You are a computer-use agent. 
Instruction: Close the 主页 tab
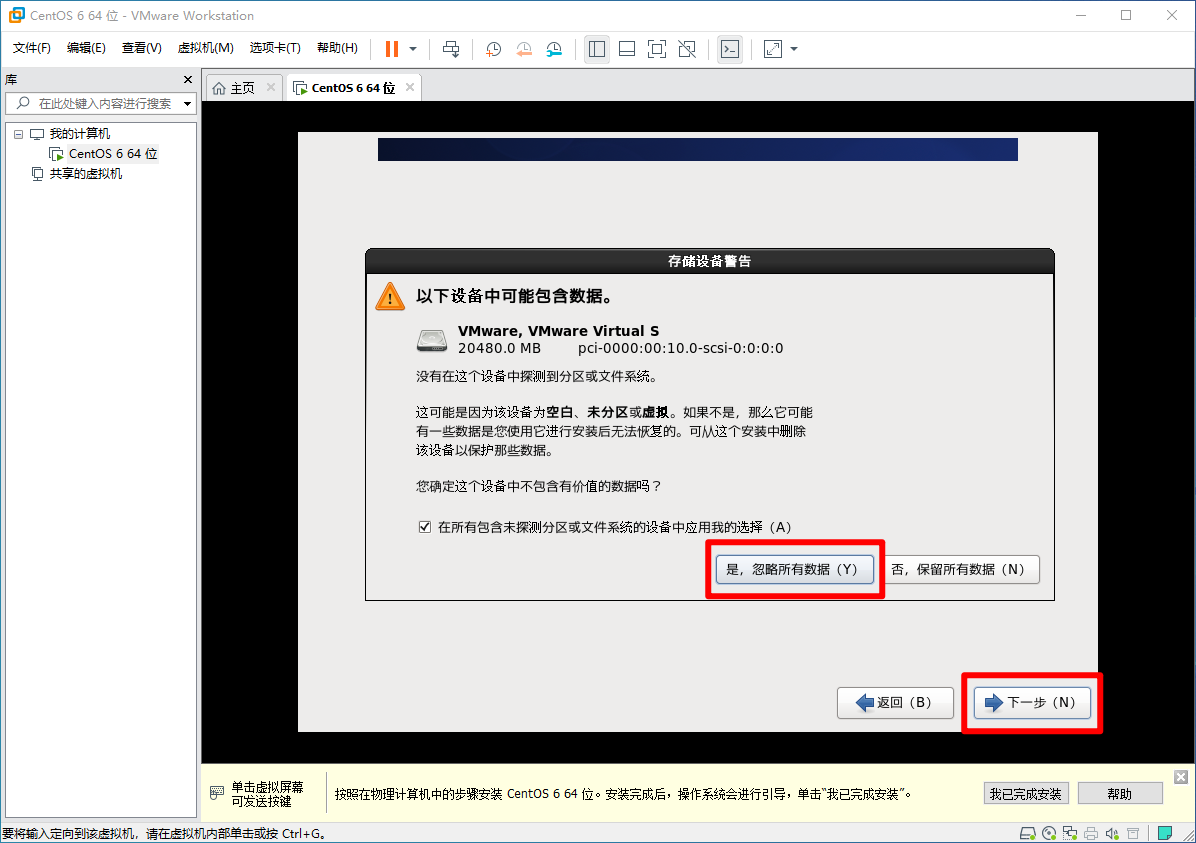click(x=271, y=87)
